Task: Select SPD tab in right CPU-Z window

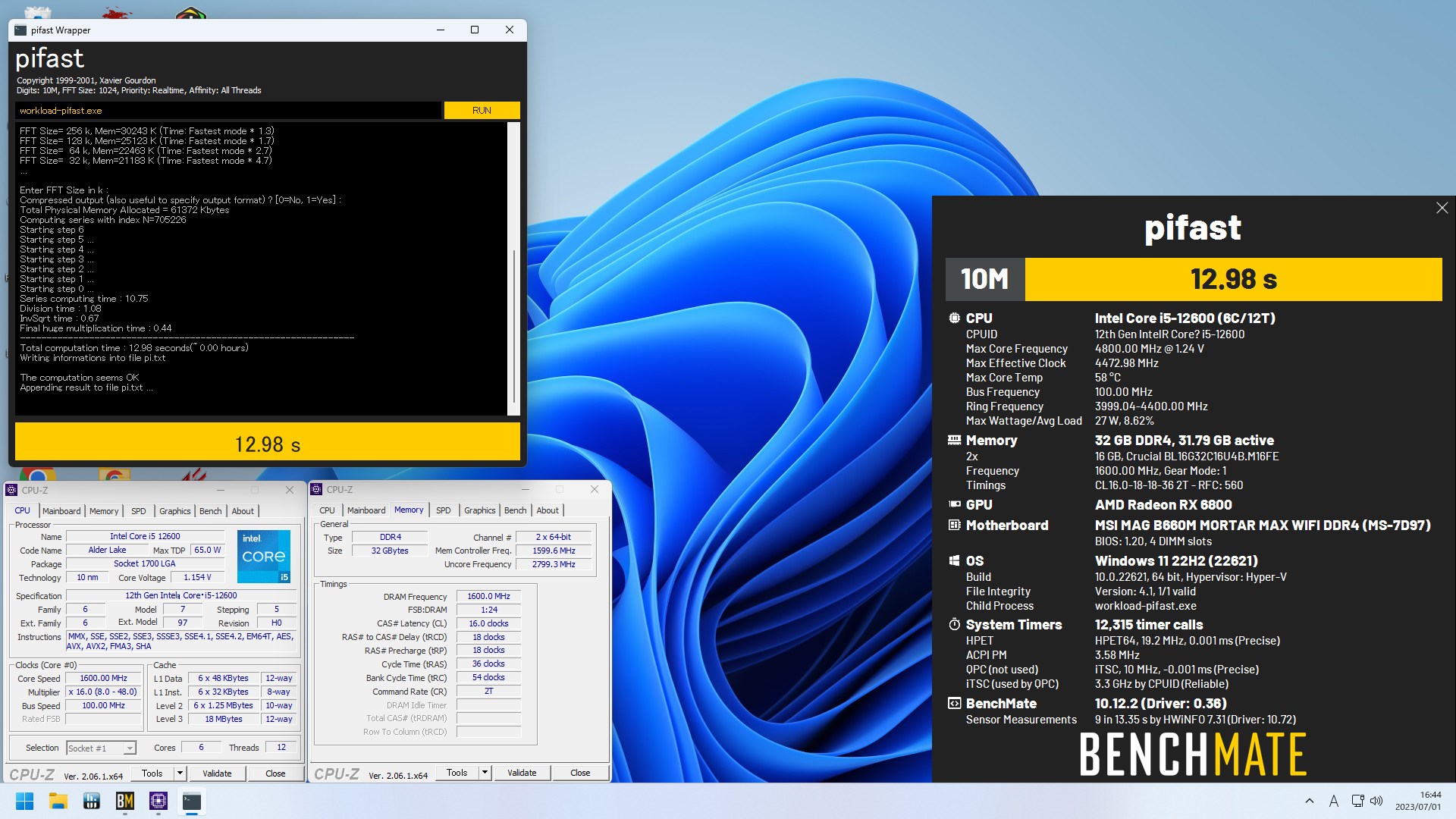Action: 444,510
